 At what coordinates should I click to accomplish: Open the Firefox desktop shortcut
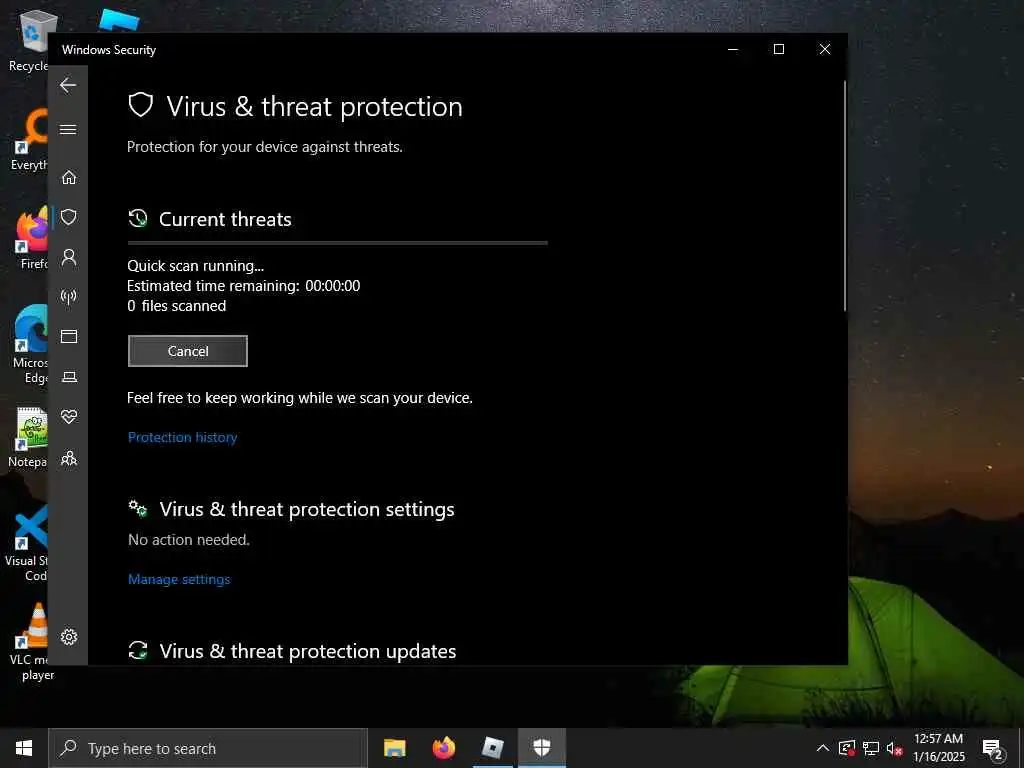pos(29,238)
